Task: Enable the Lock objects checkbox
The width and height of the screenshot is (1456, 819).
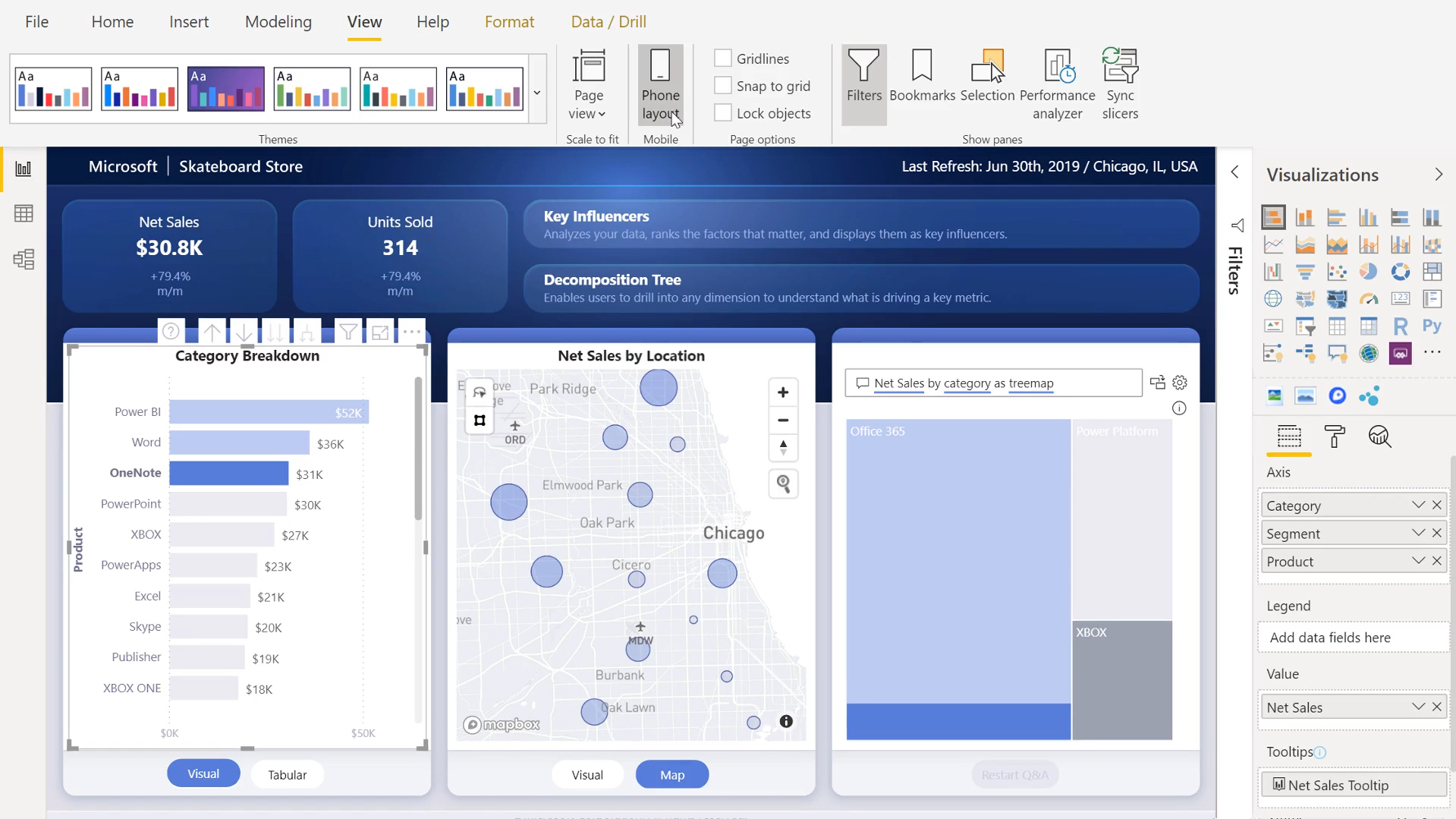Action: [x=723, y=113]
